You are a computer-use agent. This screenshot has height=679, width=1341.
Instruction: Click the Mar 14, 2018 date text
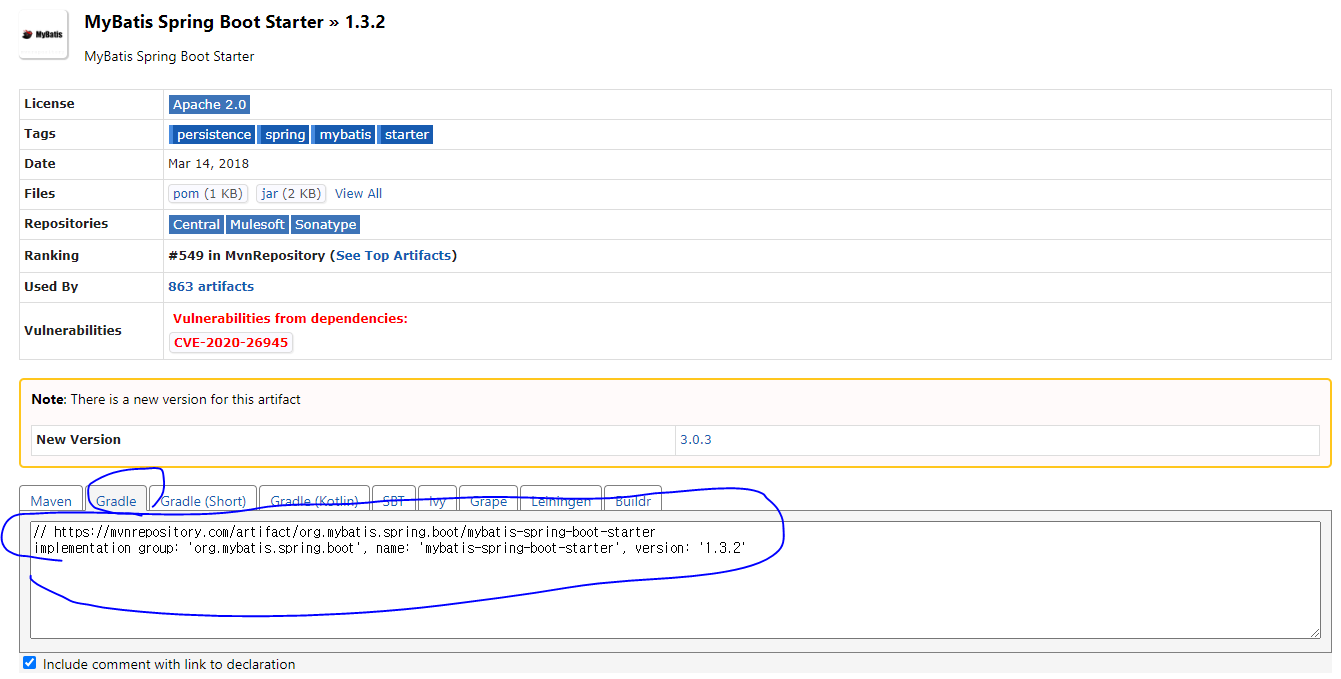click(x=209, y=164)
